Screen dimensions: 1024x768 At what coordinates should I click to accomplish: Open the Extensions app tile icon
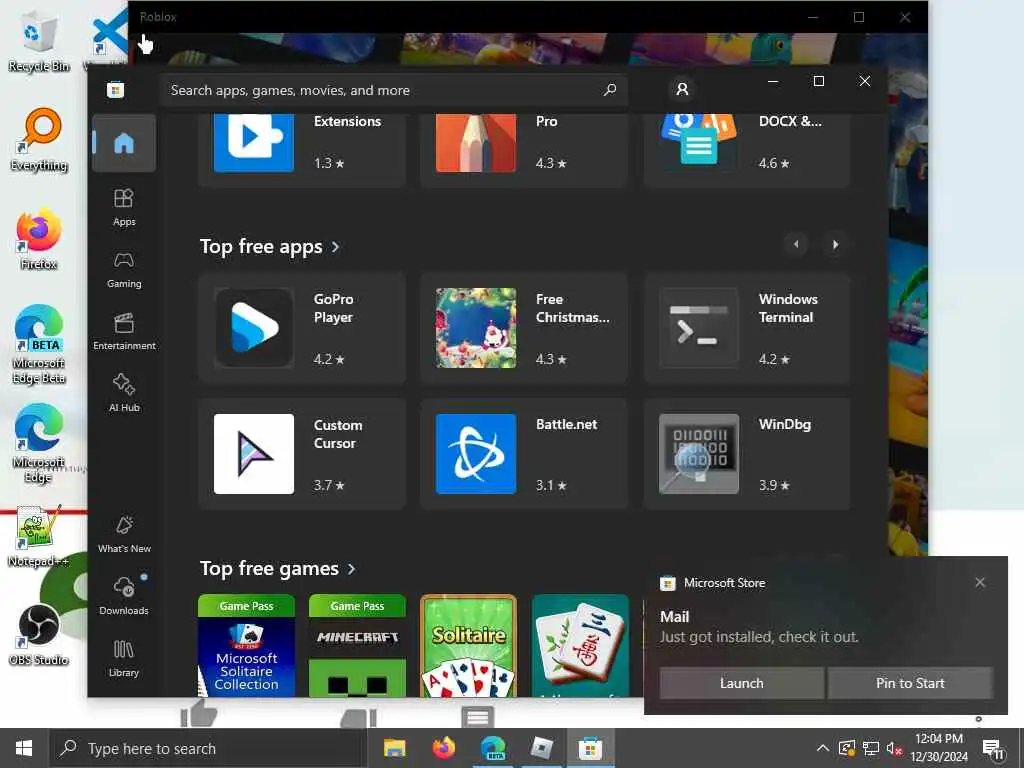(x=254, y=142)
